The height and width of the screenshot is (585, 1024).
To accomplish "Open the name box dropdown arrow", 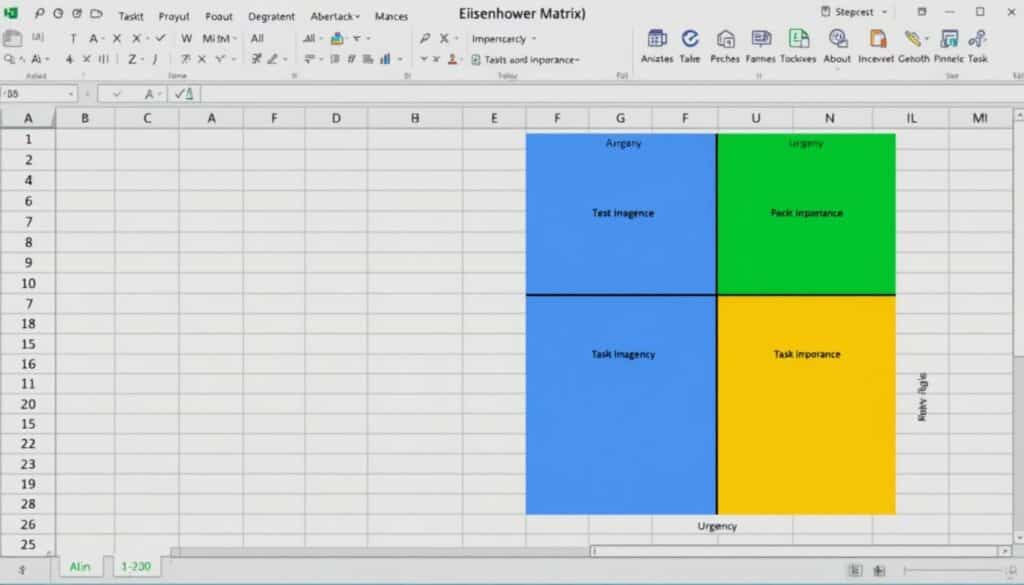I will 71,94.
